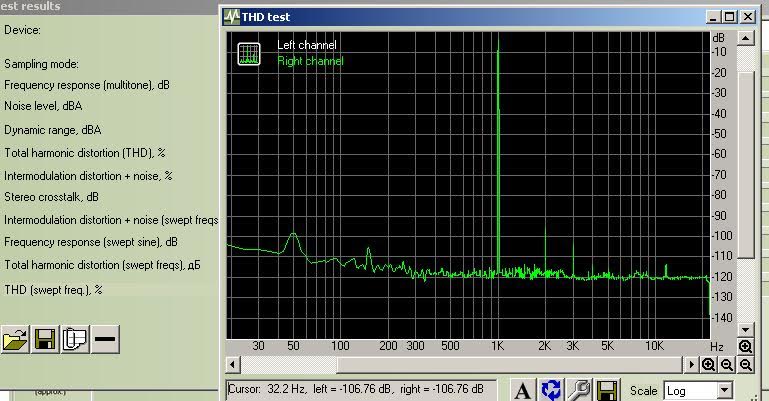
Task: Click the letter A text button
Action: click(523, 391)
